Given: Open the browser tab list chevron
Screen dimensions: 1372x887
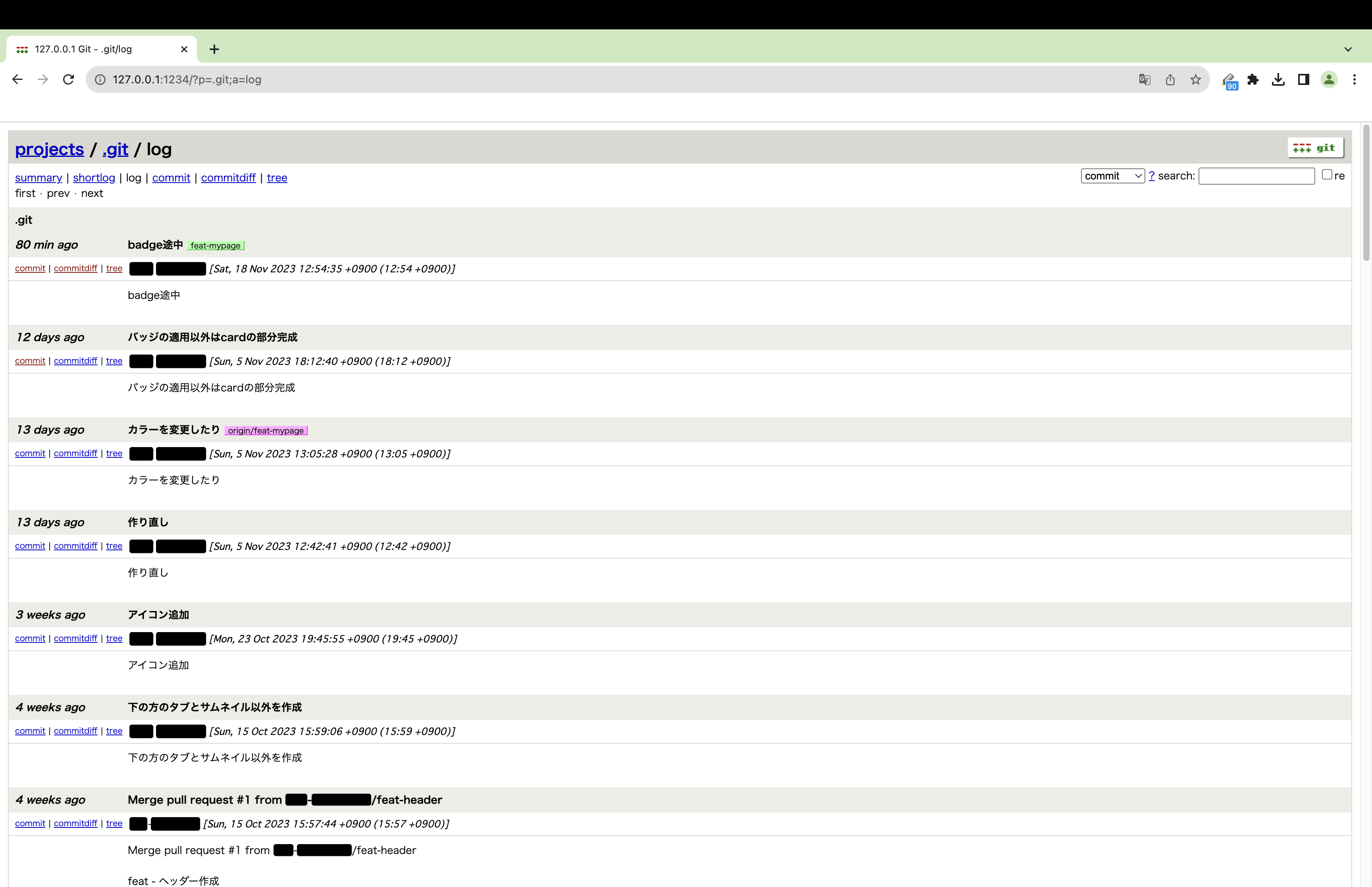Looking at the screenshot, I should 1347,49.
